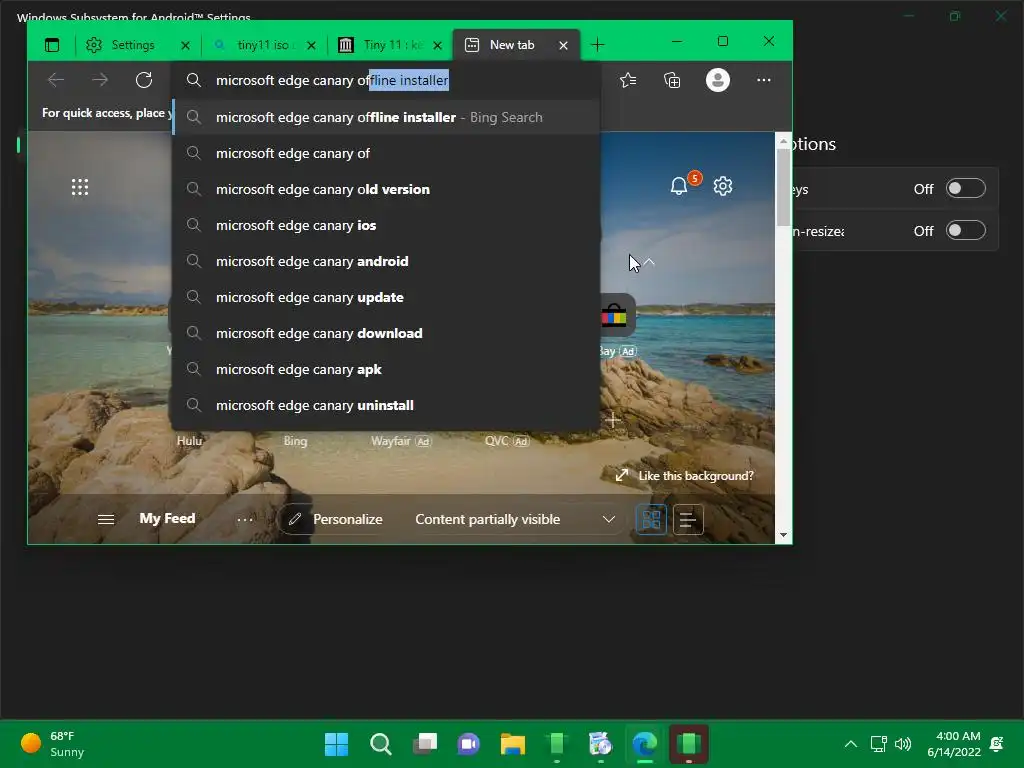Choose suggestion 'microsoft edge canary download'
The width and height of the screenshot is (1024, 768).
point(387,334)
